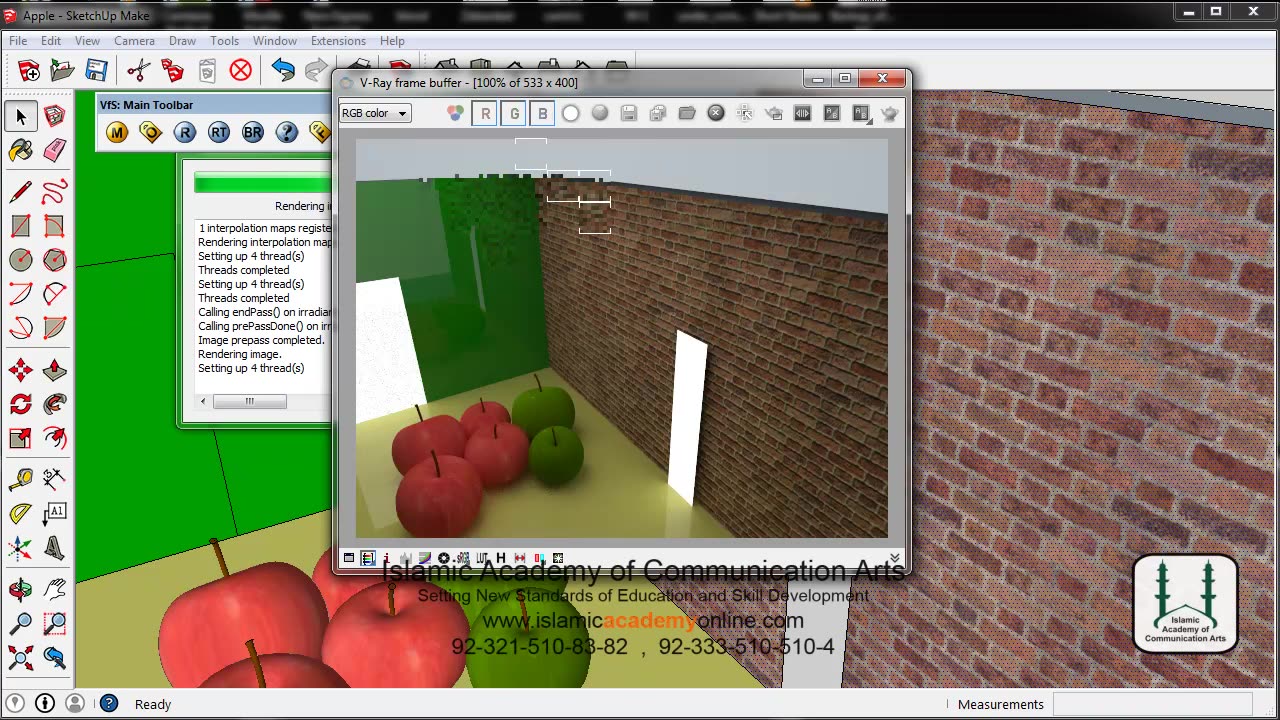Toggle track mouse while rendering
The width and height of the screenshot is (1280, 720).
(745, 113)
